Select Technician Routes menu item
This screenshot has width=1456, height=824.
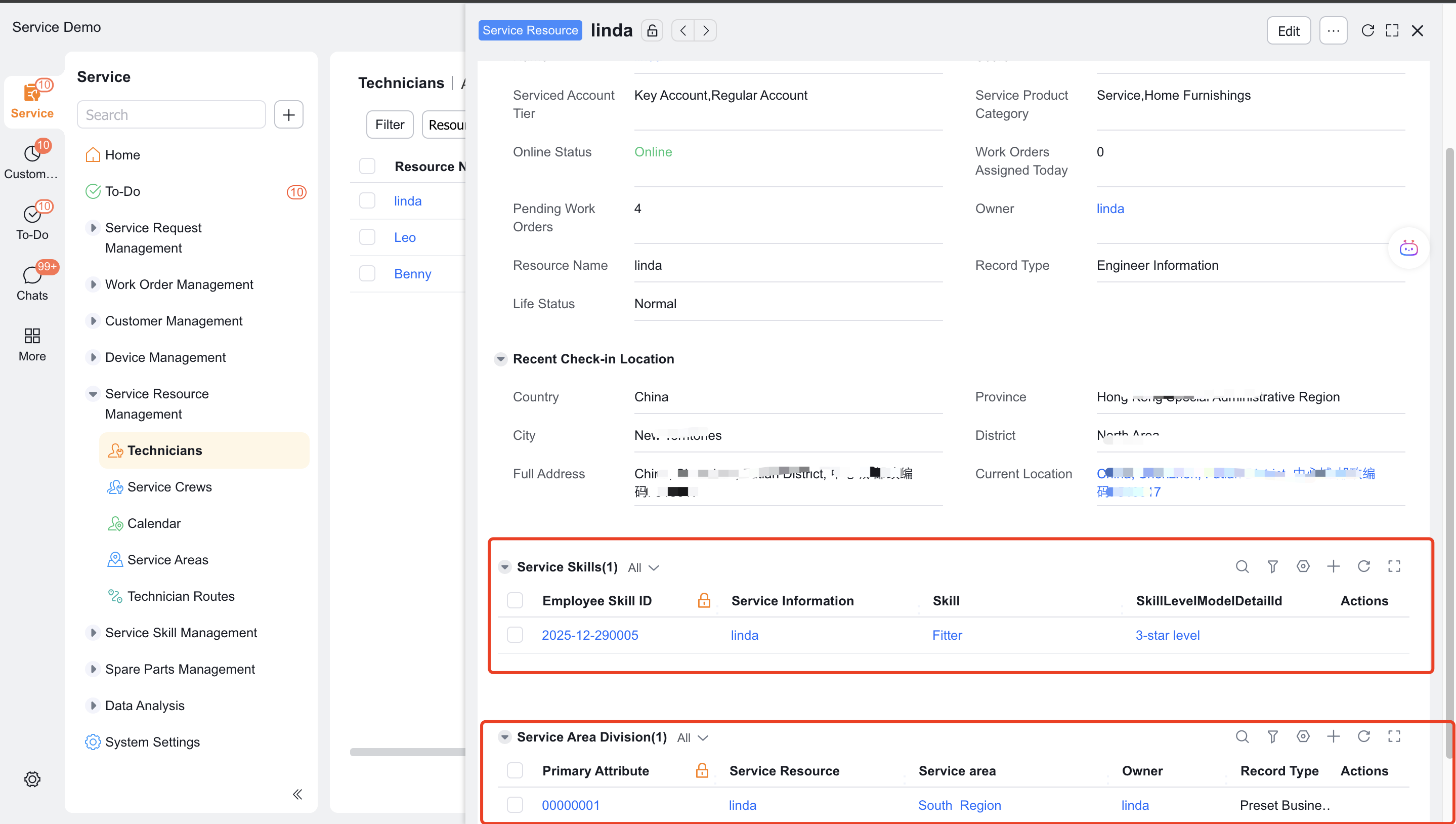point(171,597)
